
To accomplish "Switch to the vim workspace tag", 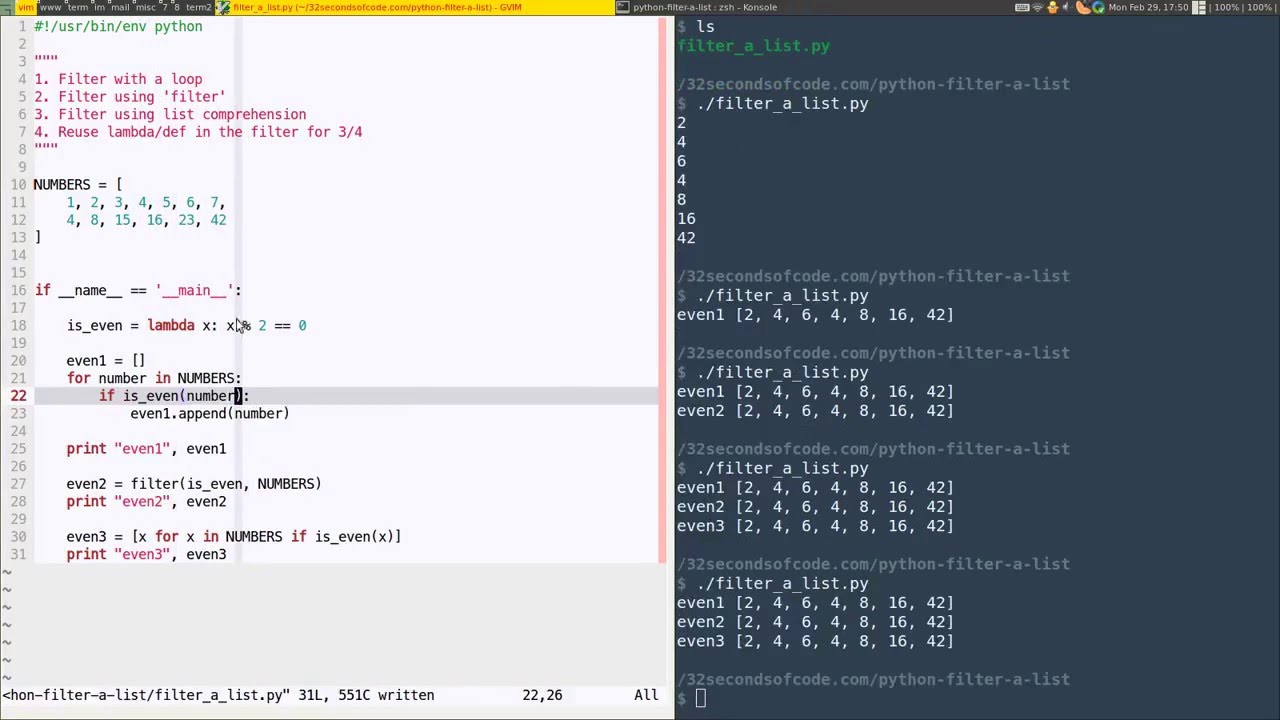I will click(26, 7).
